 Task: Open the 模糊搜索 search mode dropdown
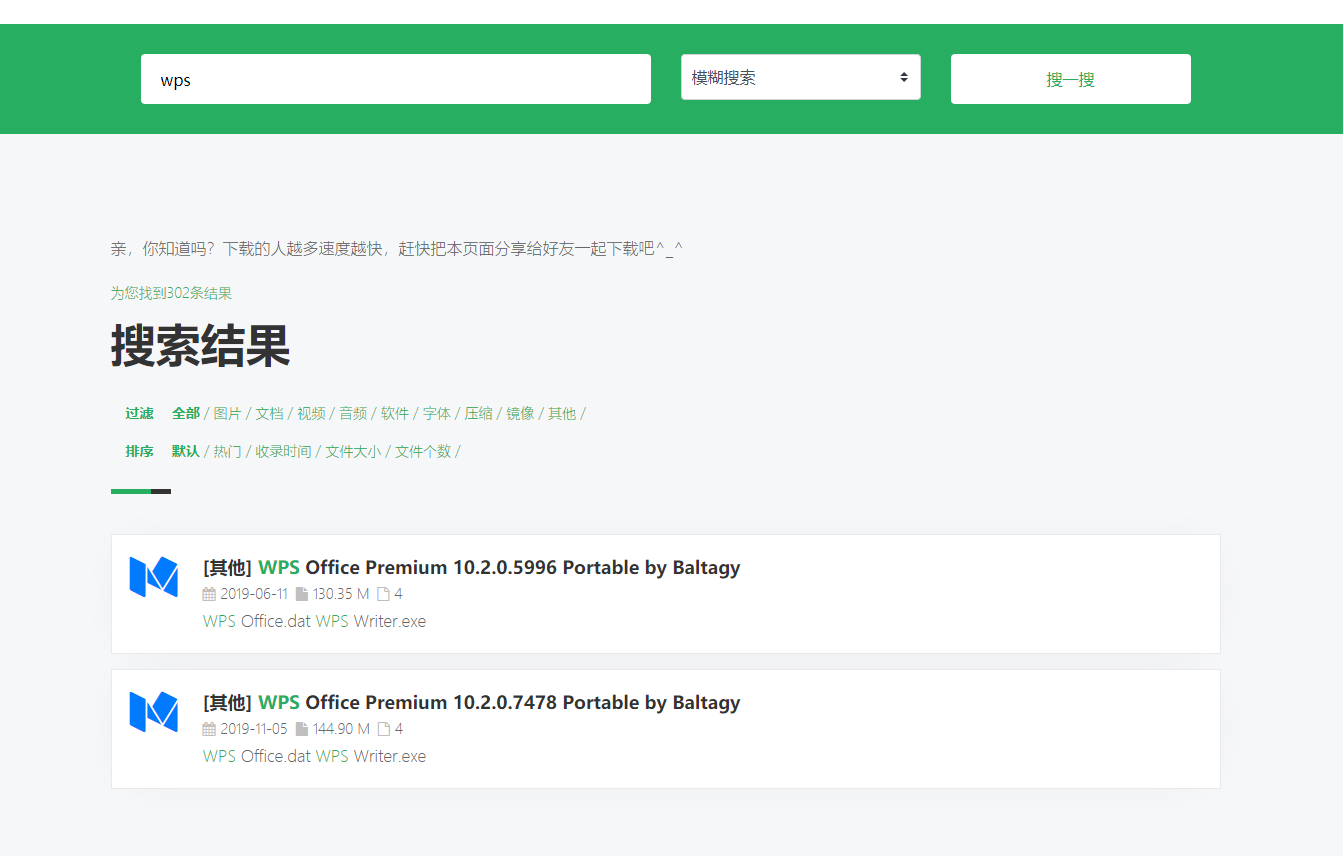[800, 78]
